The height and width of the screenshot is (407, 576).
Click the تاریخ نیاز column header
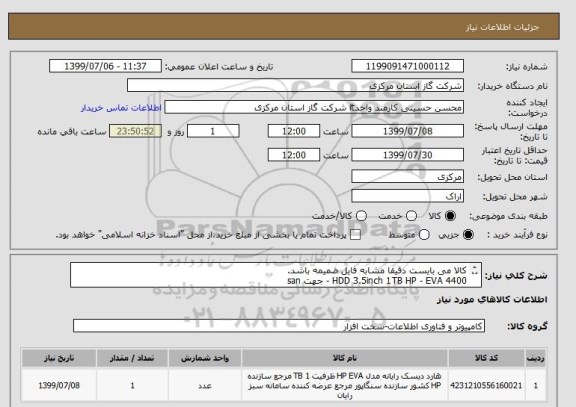(x=59, y=358)
